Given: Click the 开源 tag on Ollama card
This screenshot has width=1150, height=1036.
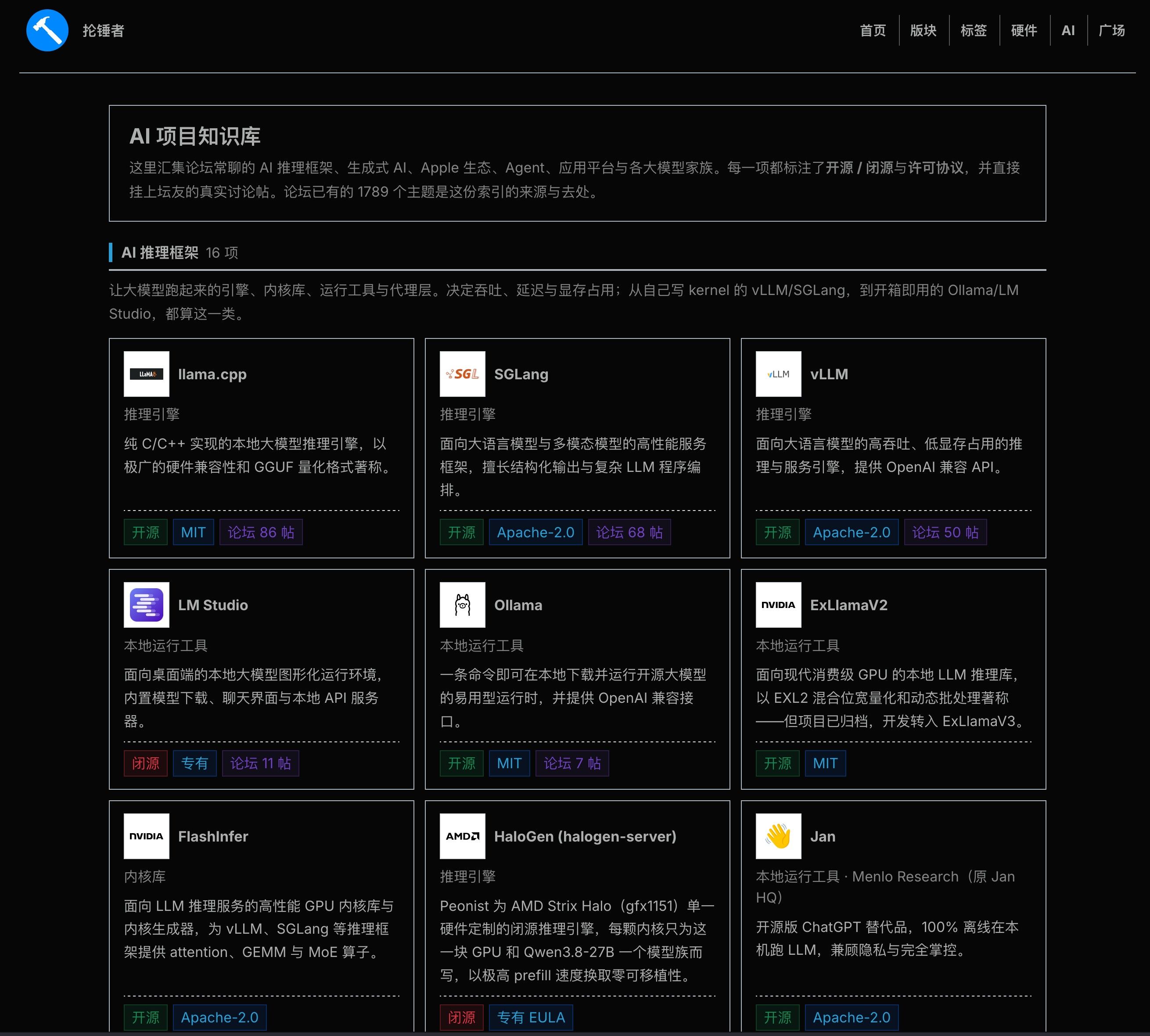Looking at the screenshot, I should click(461, 763).
